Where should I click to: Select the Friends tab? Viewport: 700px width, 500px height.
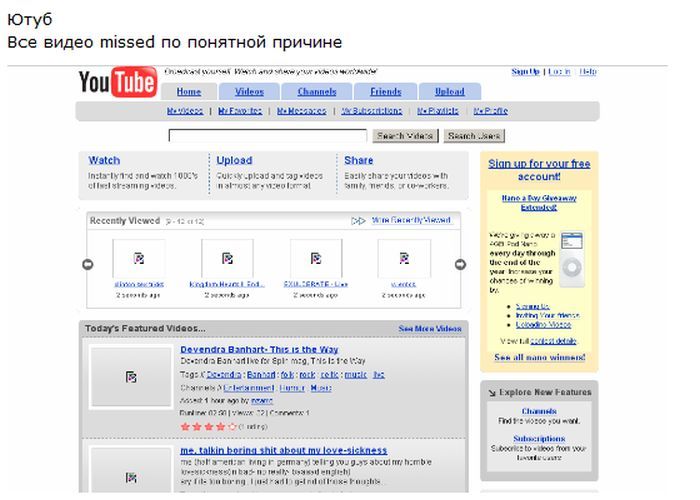(385, 92)
